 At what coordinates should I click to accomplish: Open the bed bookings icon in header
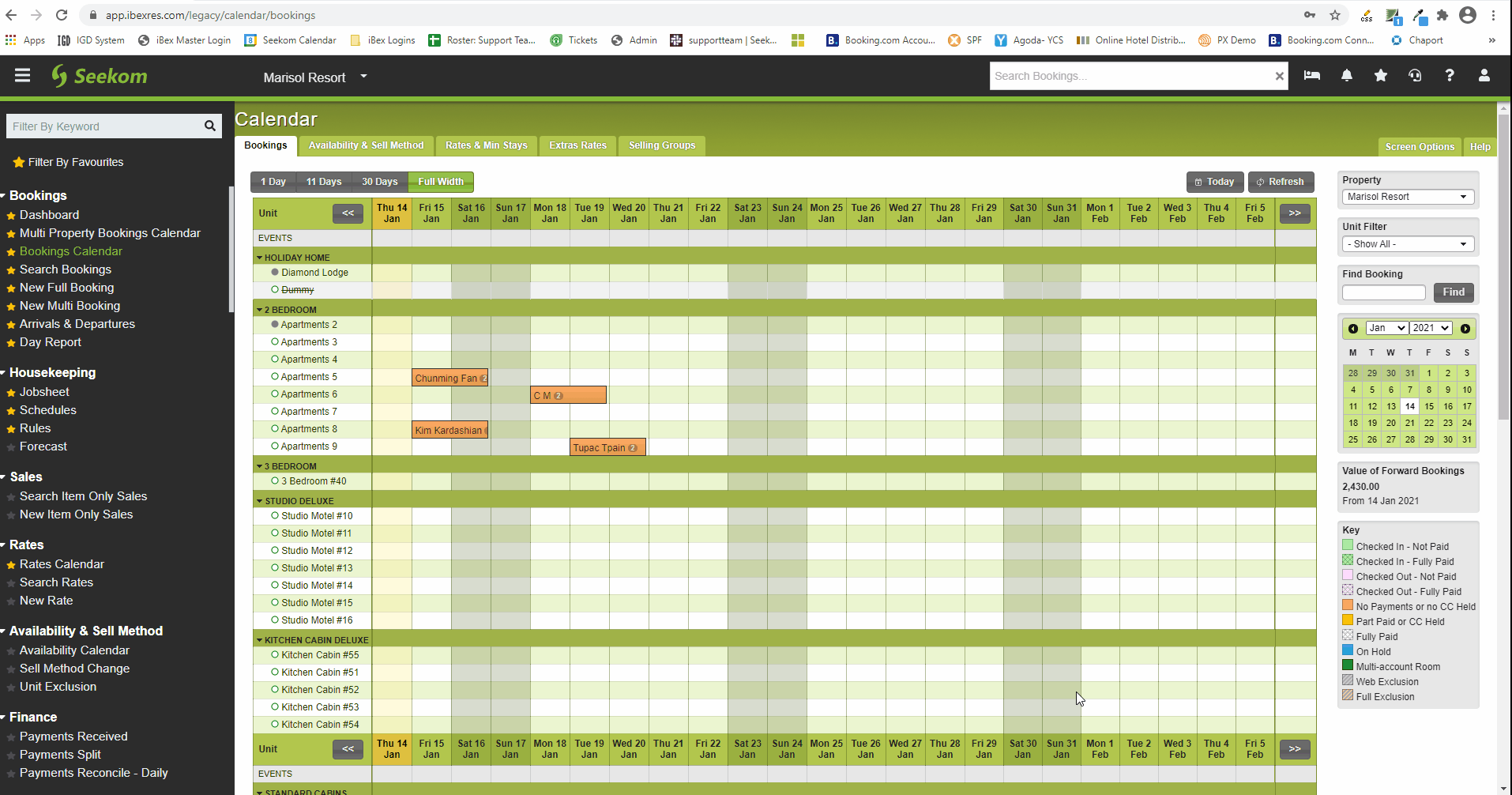coord(1312,75)
